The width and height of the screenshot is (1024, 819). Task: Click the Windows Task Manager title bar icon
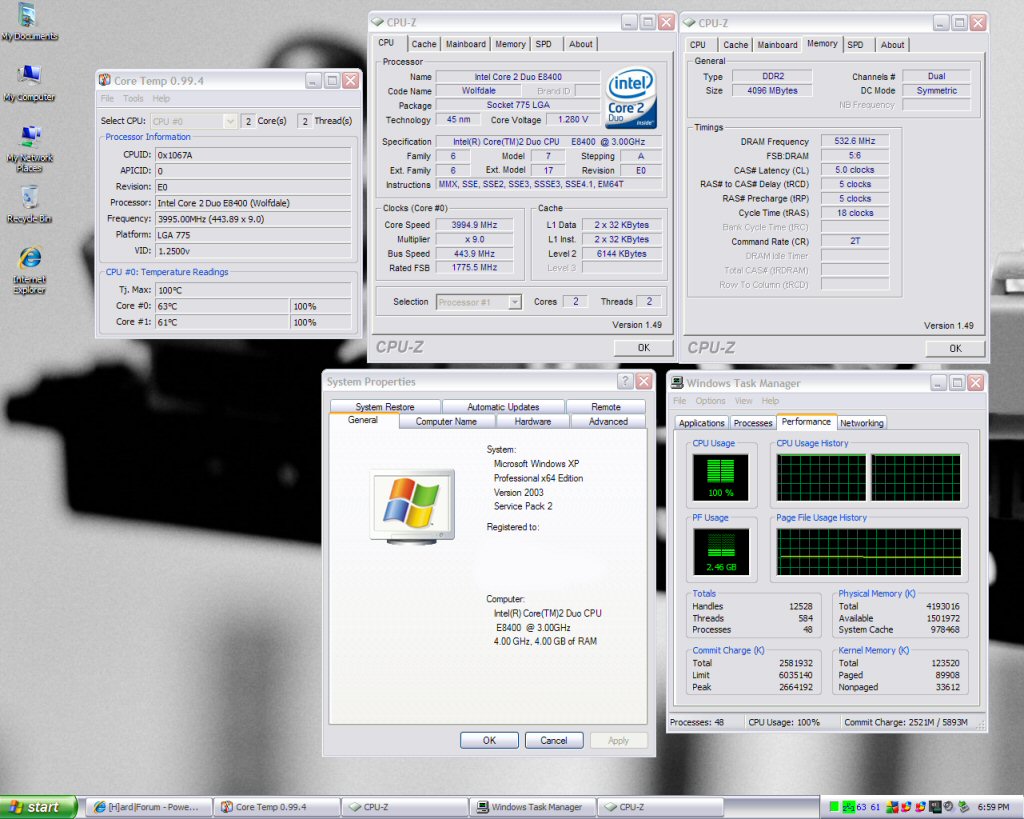(x=677, y=383)
